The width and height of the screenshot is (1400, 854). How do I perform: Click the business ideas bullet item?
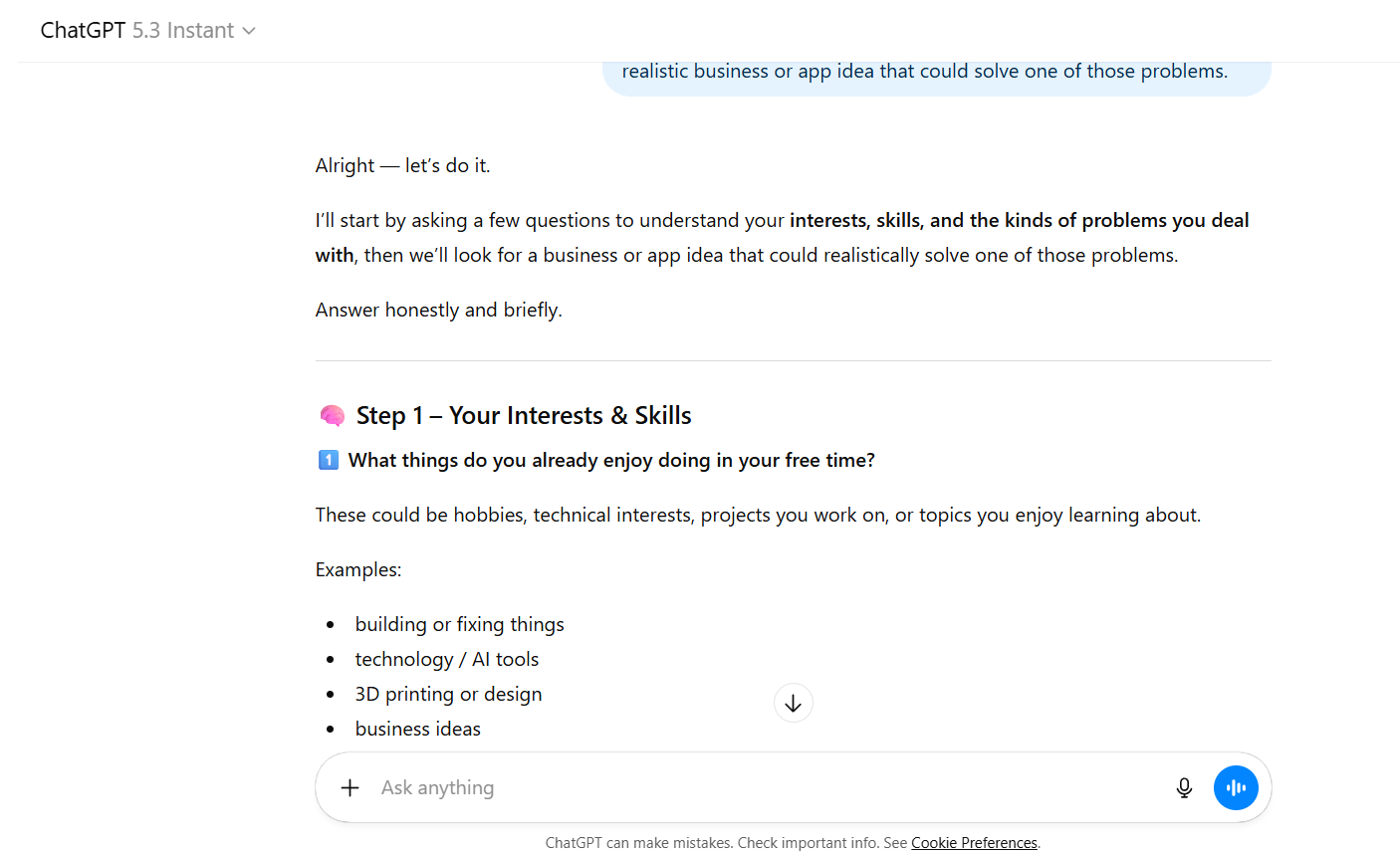coord(417,730)
